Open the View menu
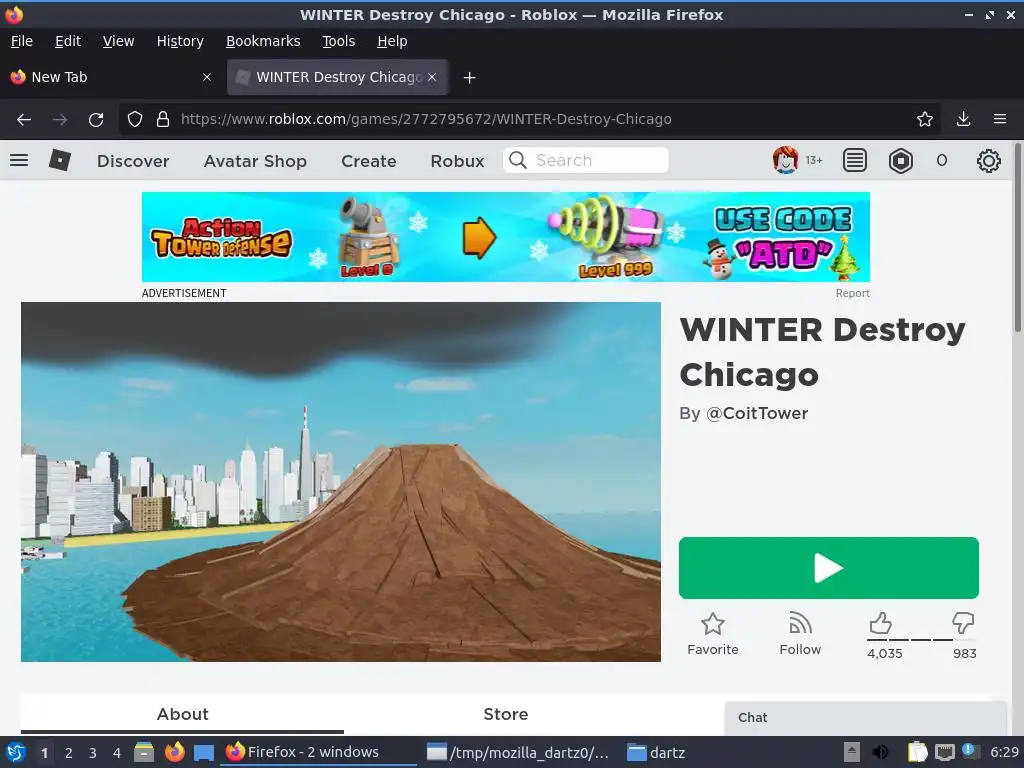Image resolution: width=1024 pixels, height=768 pixels. [x=118, y=41]
